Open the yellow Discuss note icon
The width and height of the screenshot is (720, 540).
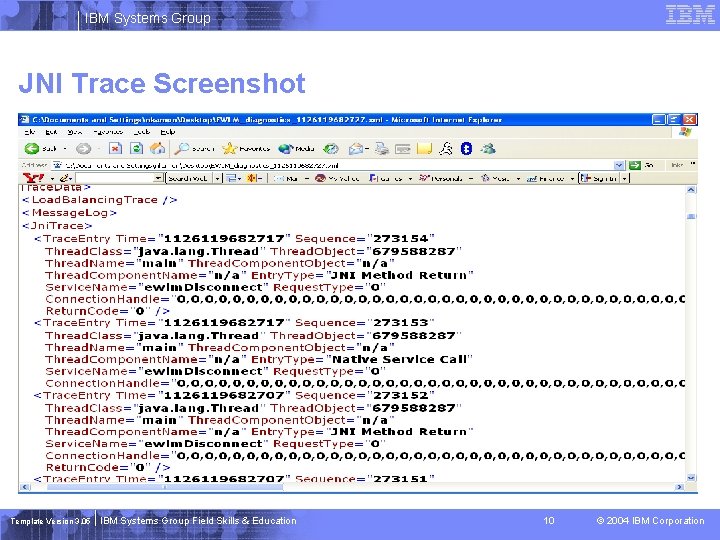click(x=424, y=148)
